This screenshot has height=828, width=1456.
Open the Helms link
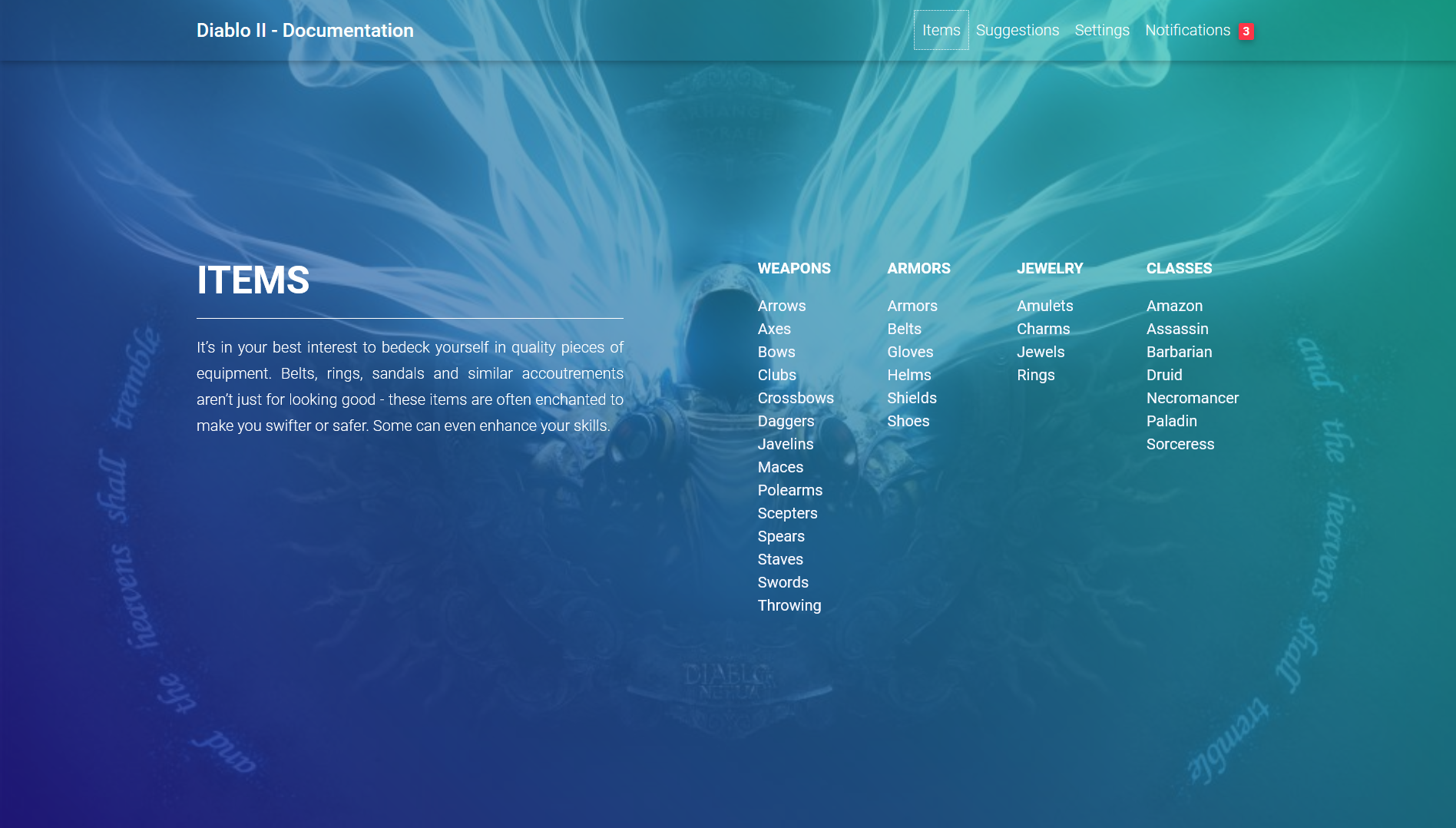[909, 375]
